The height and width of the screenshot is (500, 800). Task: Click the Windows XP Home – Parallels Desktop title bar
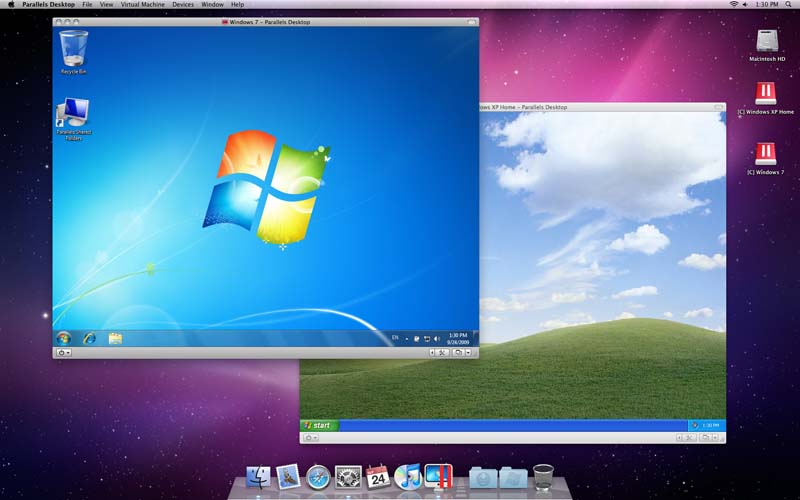(602, 107)
